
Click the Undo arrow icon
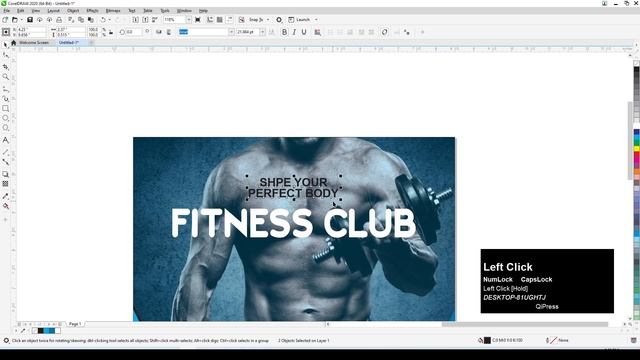[103, 20]
